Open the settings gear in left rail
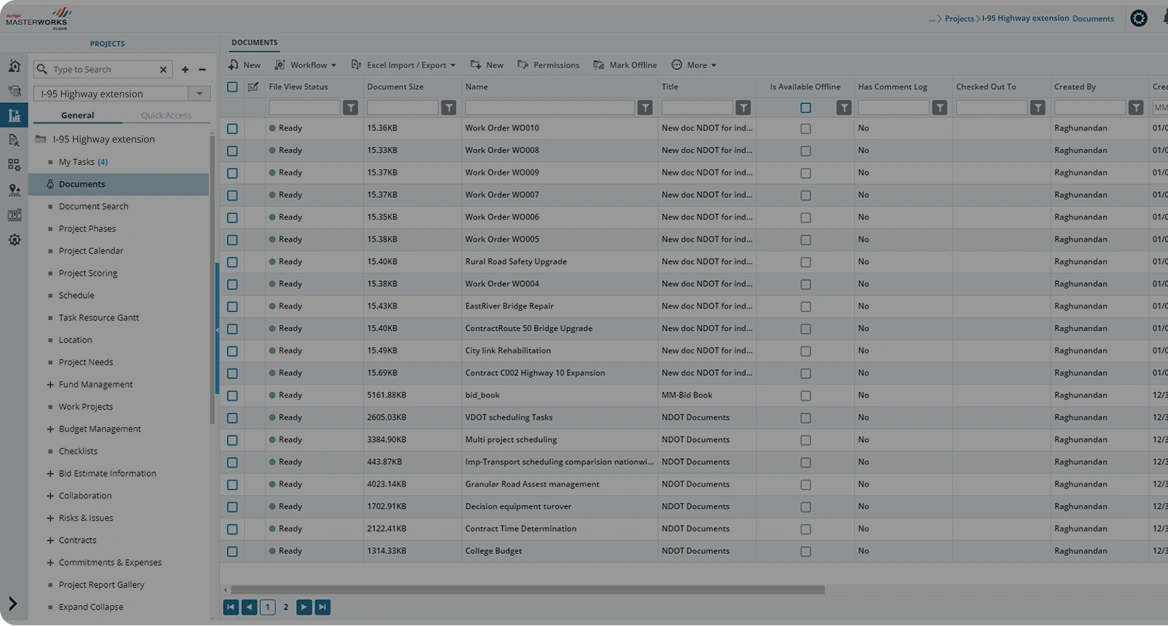 click(14, 240)
